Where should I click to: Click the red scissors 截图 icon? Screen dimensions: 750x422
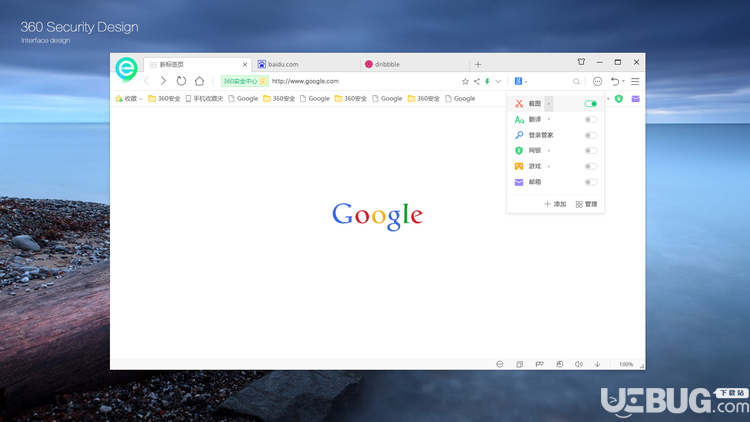point(519,103)
